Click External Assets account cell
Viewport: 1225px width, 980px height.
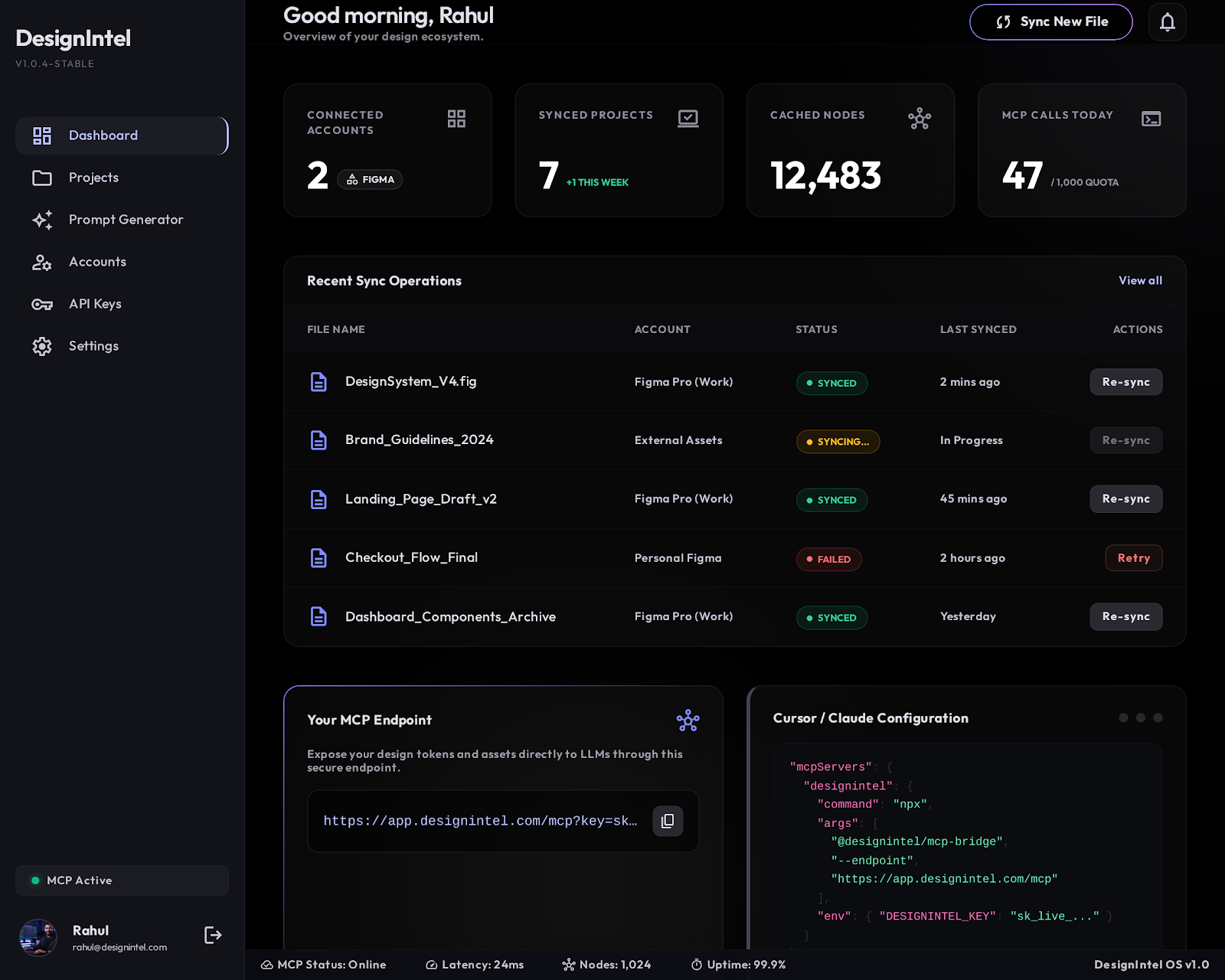point(678,440)
